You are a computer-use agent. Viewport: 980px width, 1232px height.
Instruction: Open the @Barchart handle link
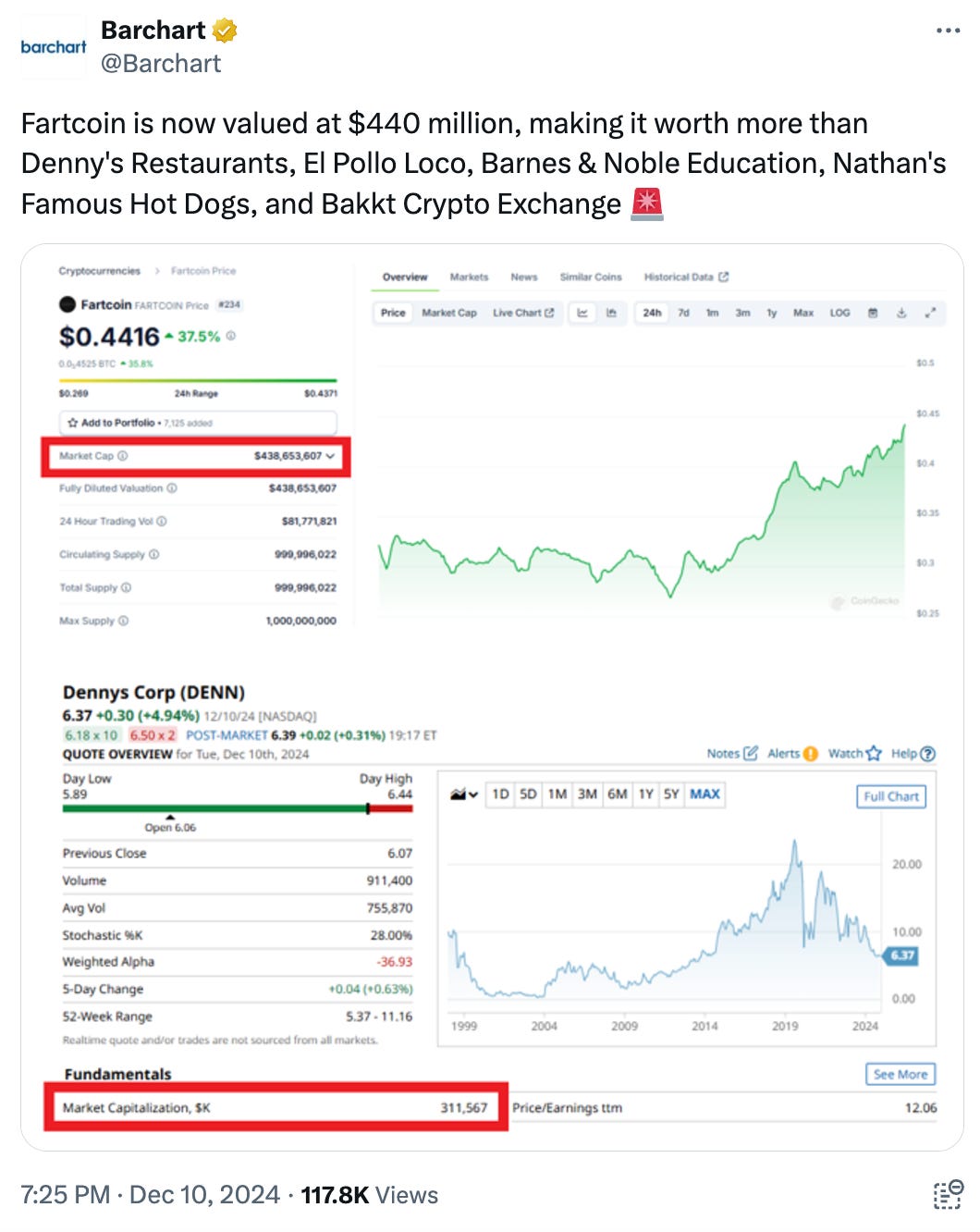click(x=161, y=64)
